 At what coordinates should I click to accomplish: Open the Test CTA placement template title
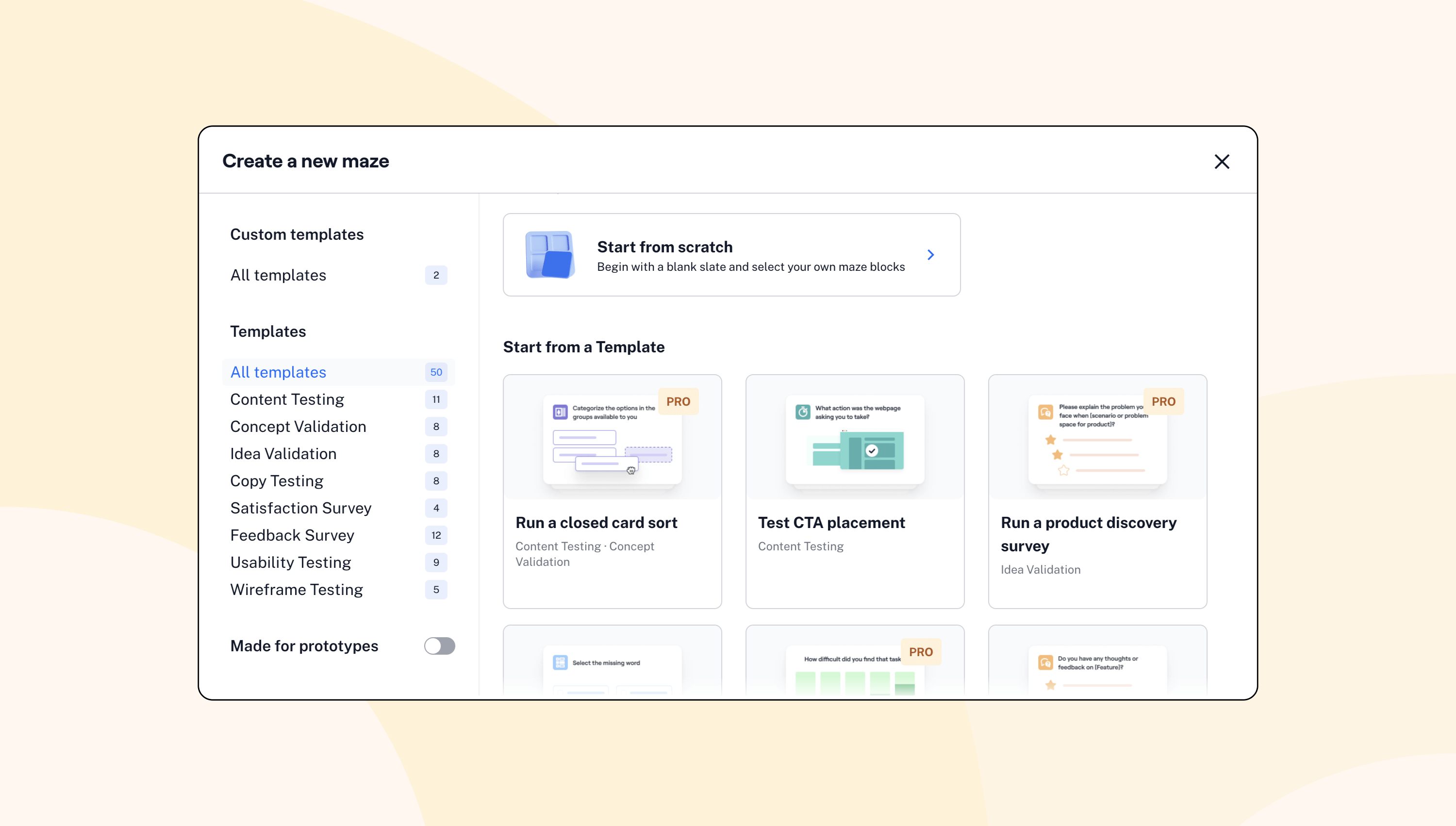[x=831, y=523]
